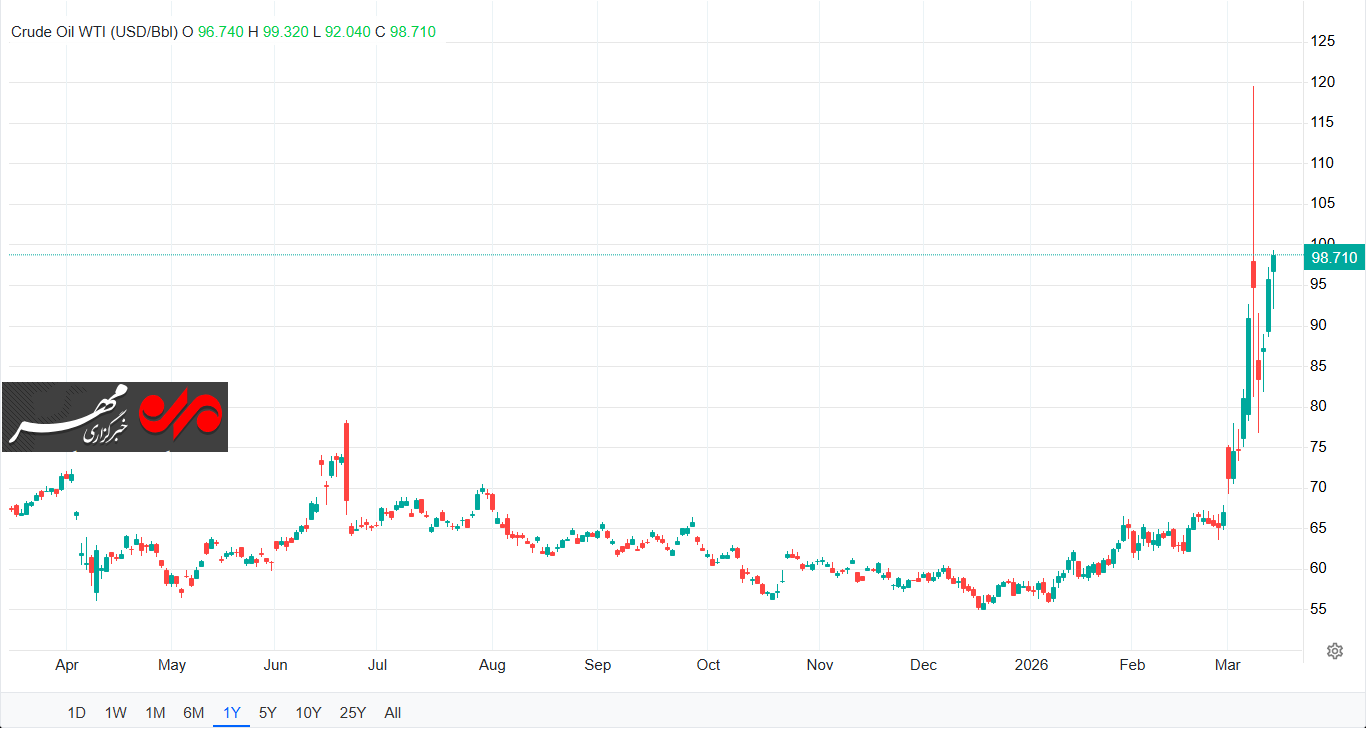Click the large red June candle

click(346, 461)
